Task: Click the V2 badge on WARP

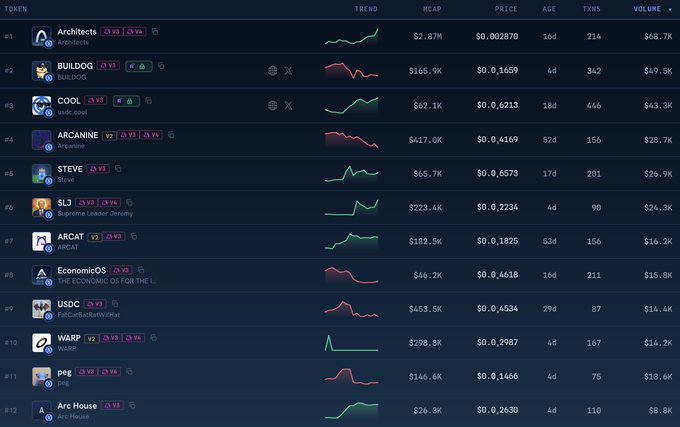Action: 91,339
